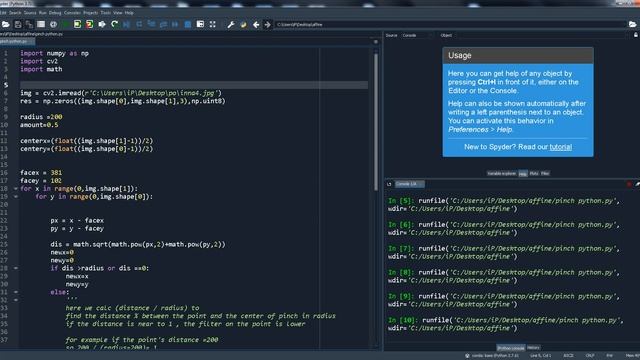The height and width of the screenshot is (360, 640).
Task: Save the current file using floppy icon
Action: click(x=18, y=24)
